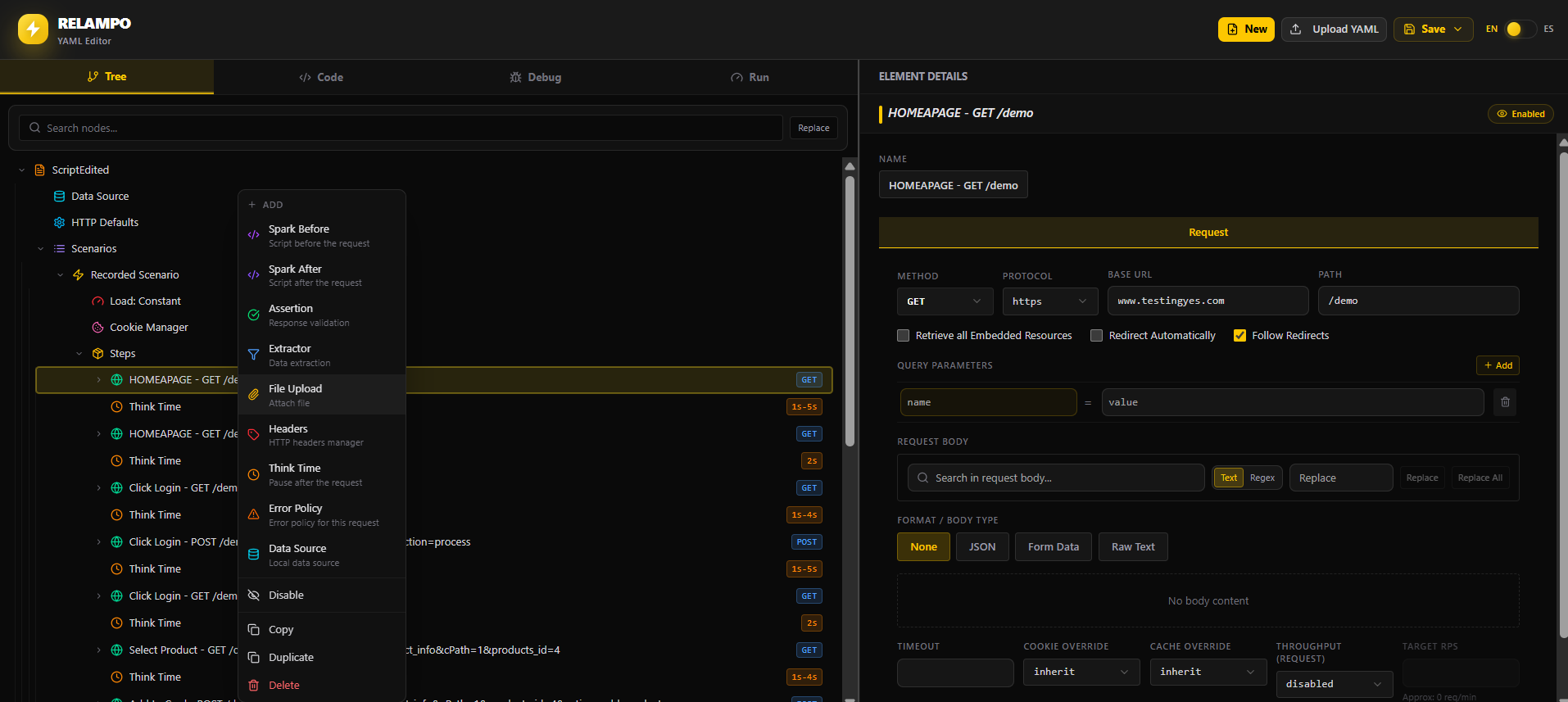
Task: Select Regex search mode in request body
Action: 1262,478
